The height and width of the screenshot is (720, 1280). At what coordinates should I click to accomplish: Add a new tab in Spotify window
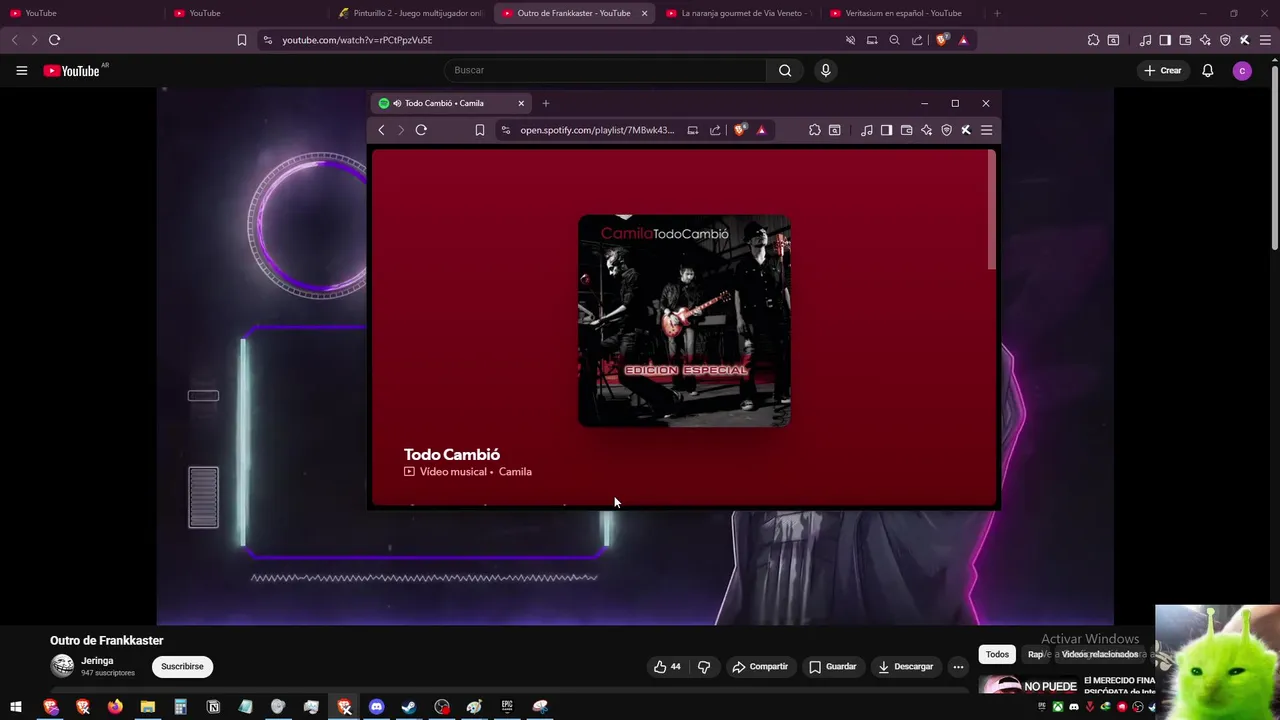click(x=545, y=103)
